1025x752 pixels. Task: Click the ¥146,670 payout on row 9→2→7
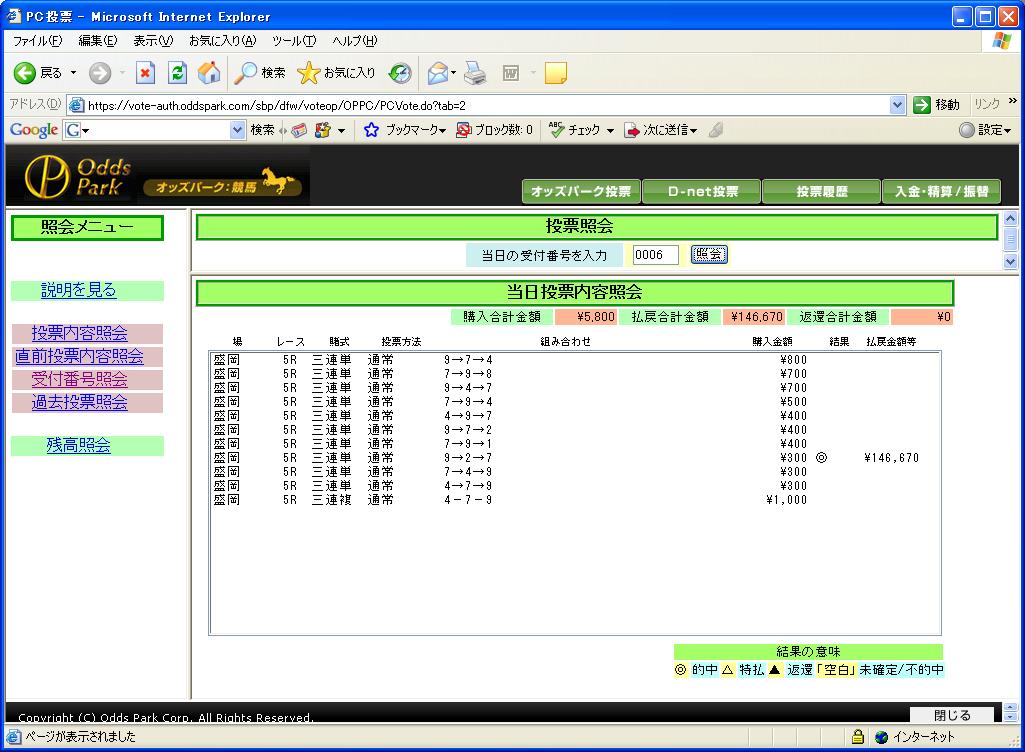coord(891,458)
